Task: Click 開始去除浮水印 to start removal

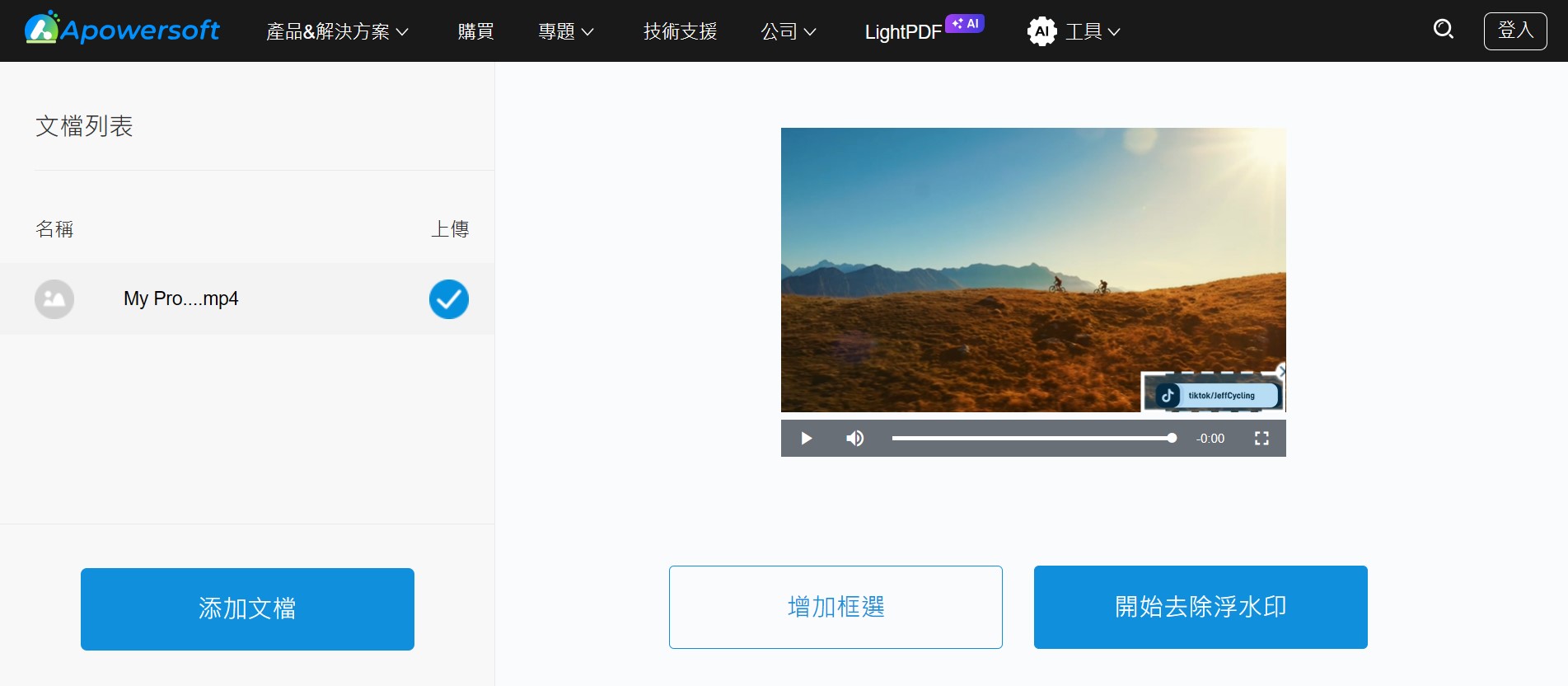Action: pos(1201,607)
